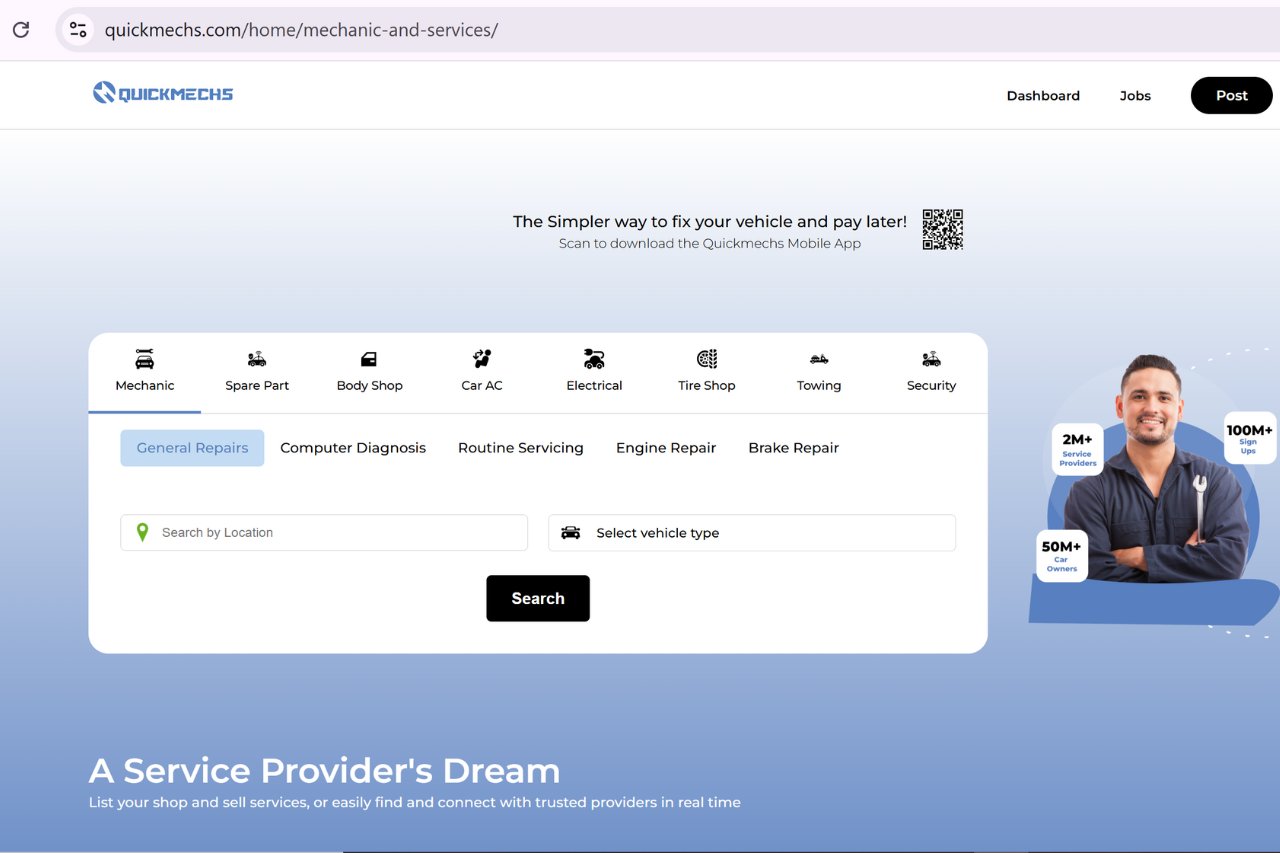Click the Post button in header
Screen dimensions: 1280x853
click(1232, 95)
